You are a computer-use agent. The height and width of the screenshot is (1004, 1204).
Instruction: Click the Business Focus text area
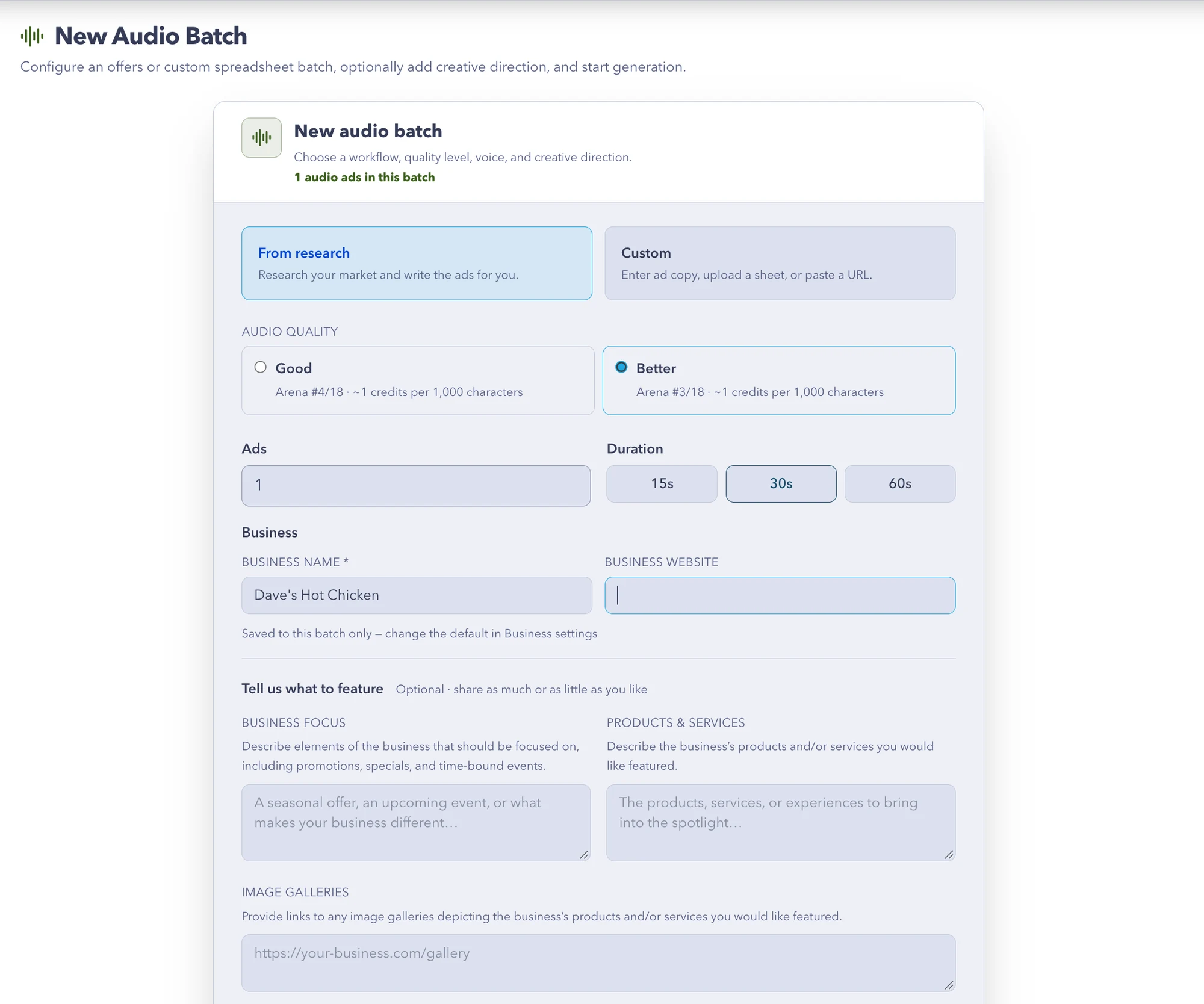click(416, 822)
